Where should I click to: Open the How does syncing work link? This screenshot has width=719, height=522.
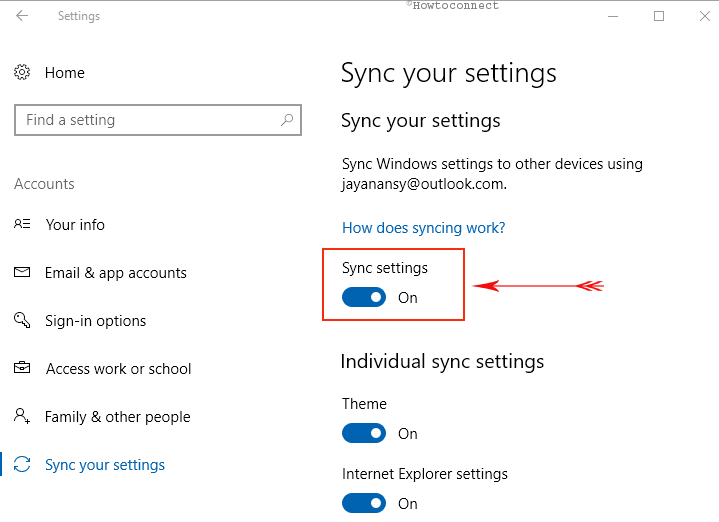[x=423, y=228]
